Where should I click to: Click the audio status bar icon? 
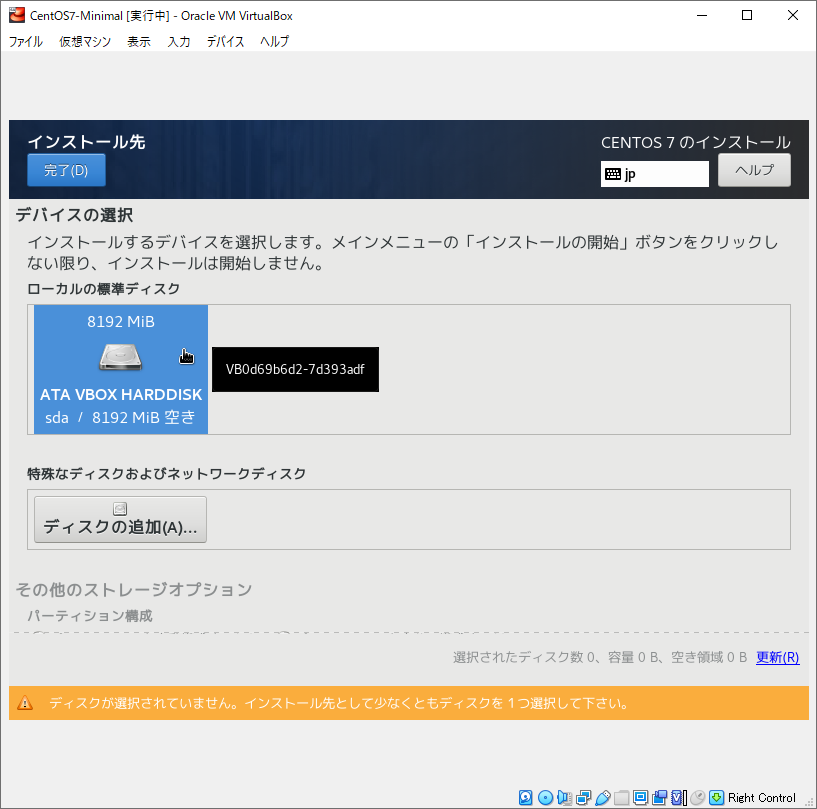pos(564,798)
